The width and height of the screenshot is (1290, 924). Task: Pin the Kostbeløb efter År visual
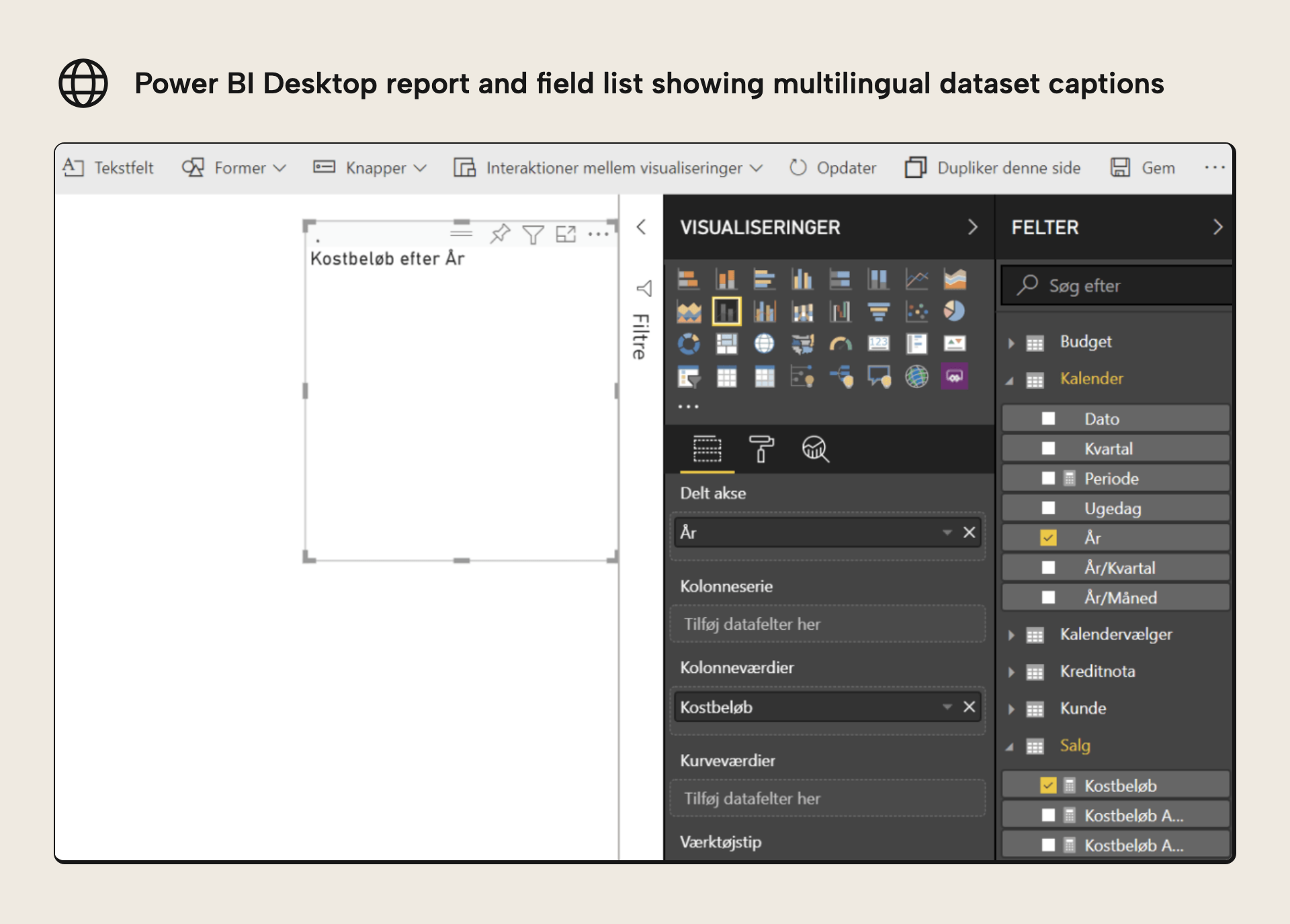pyautogui.click(x=500, y=234)
